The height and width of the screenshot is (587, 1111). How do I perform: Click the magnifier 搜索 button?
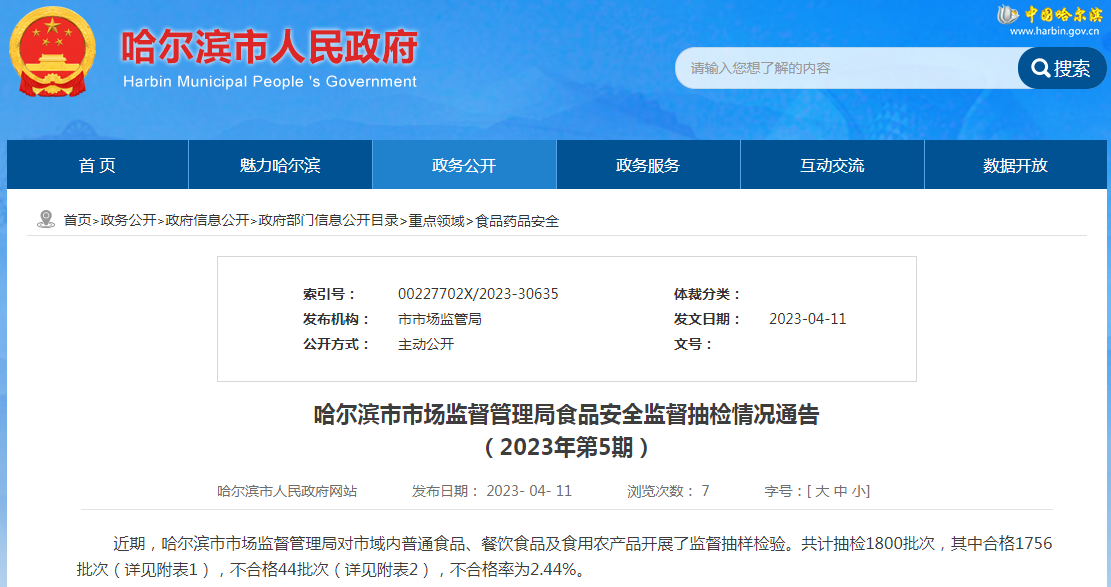(x=1062, y=68)
